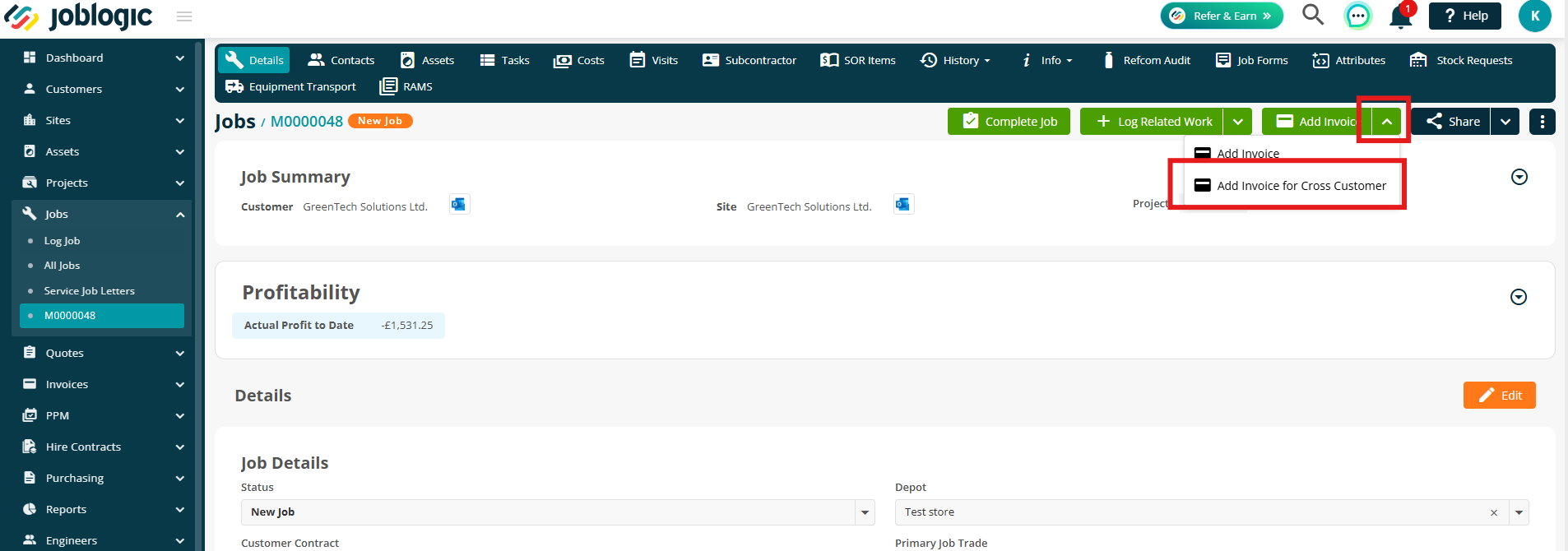The width and height of the screenshot is (1568, 551).
Task: Open the K user profile avatar
Action: (x=1534, y=16)
